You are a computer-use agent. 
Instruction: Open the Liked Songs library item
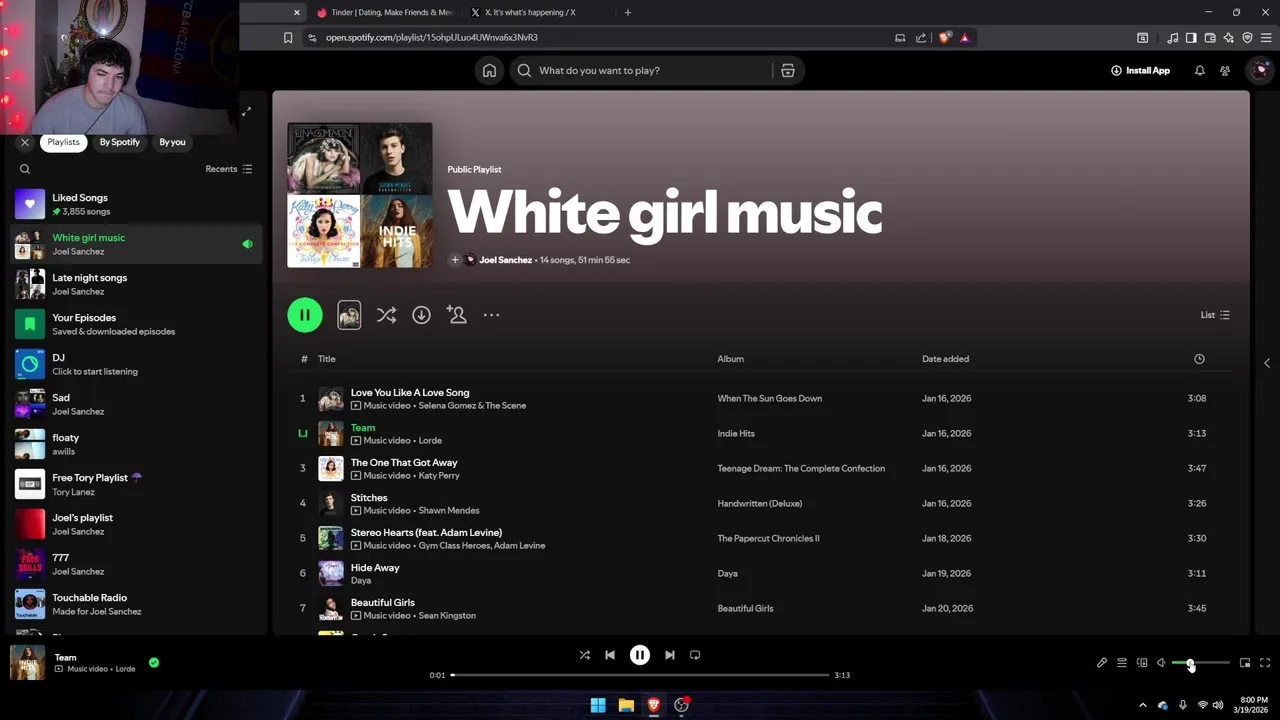coord(137,204)
